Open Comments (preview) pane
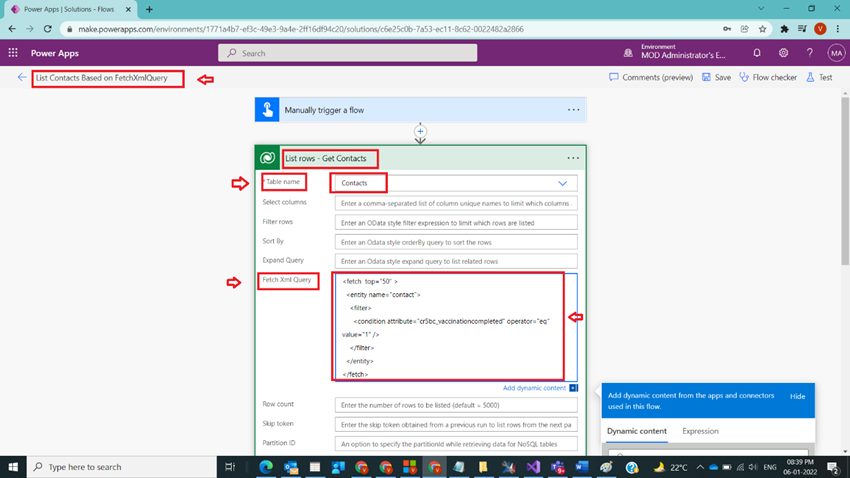The image size is (850, 478). click(651, 77)
